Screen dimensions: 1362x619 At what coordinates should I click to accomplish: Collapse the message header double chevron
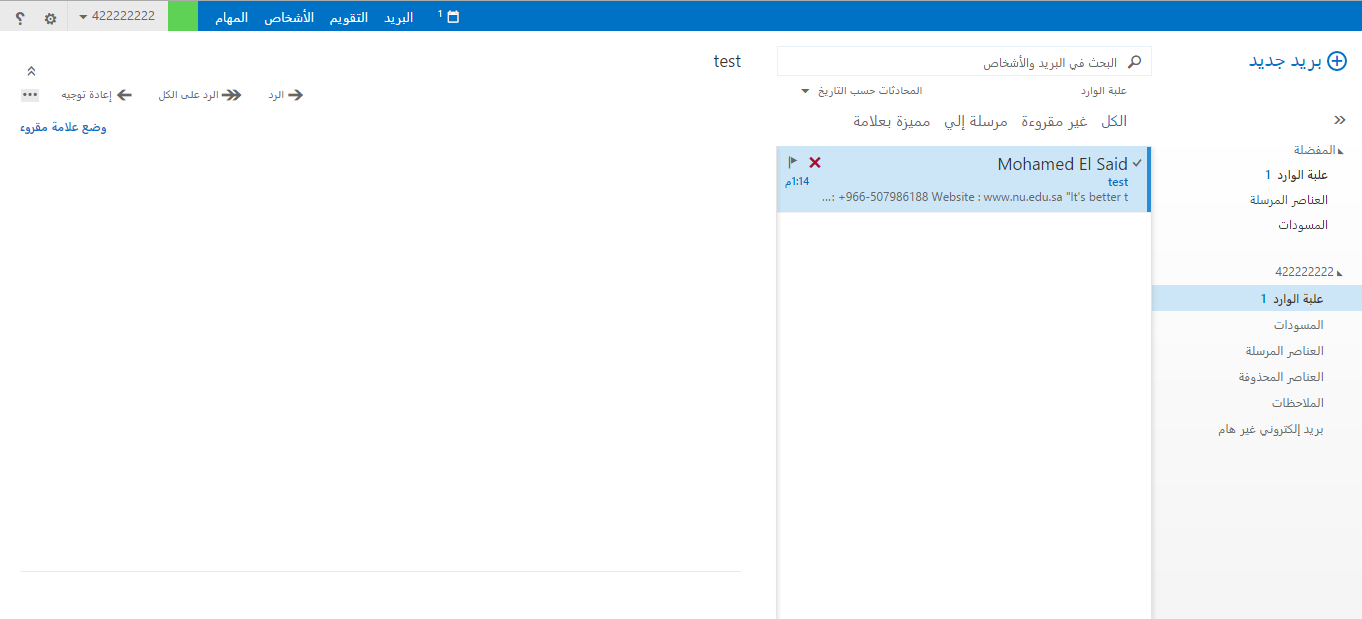tap(31, 71)
